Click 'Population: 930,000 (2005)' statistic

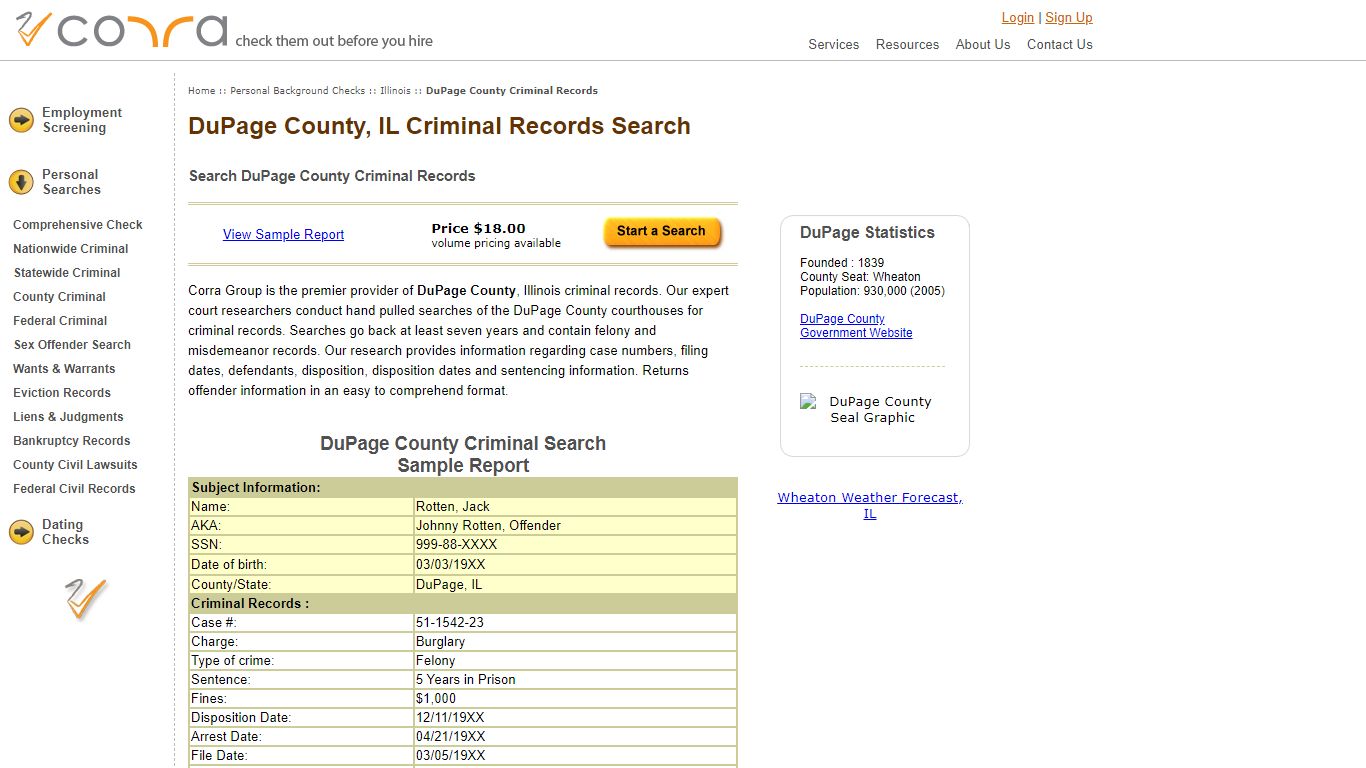point(872,291)
